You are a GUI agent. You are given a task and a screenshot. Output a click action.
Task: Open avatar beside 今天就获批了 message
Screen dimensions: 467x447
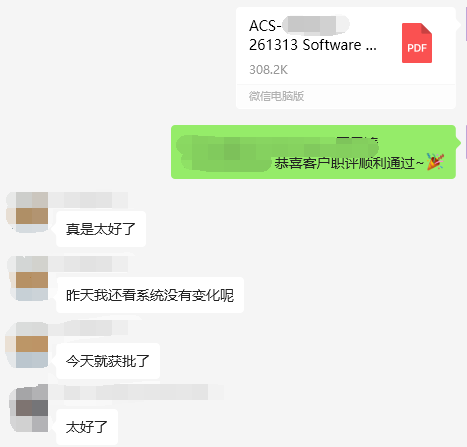pyautogui.click(x=28, y=345)
